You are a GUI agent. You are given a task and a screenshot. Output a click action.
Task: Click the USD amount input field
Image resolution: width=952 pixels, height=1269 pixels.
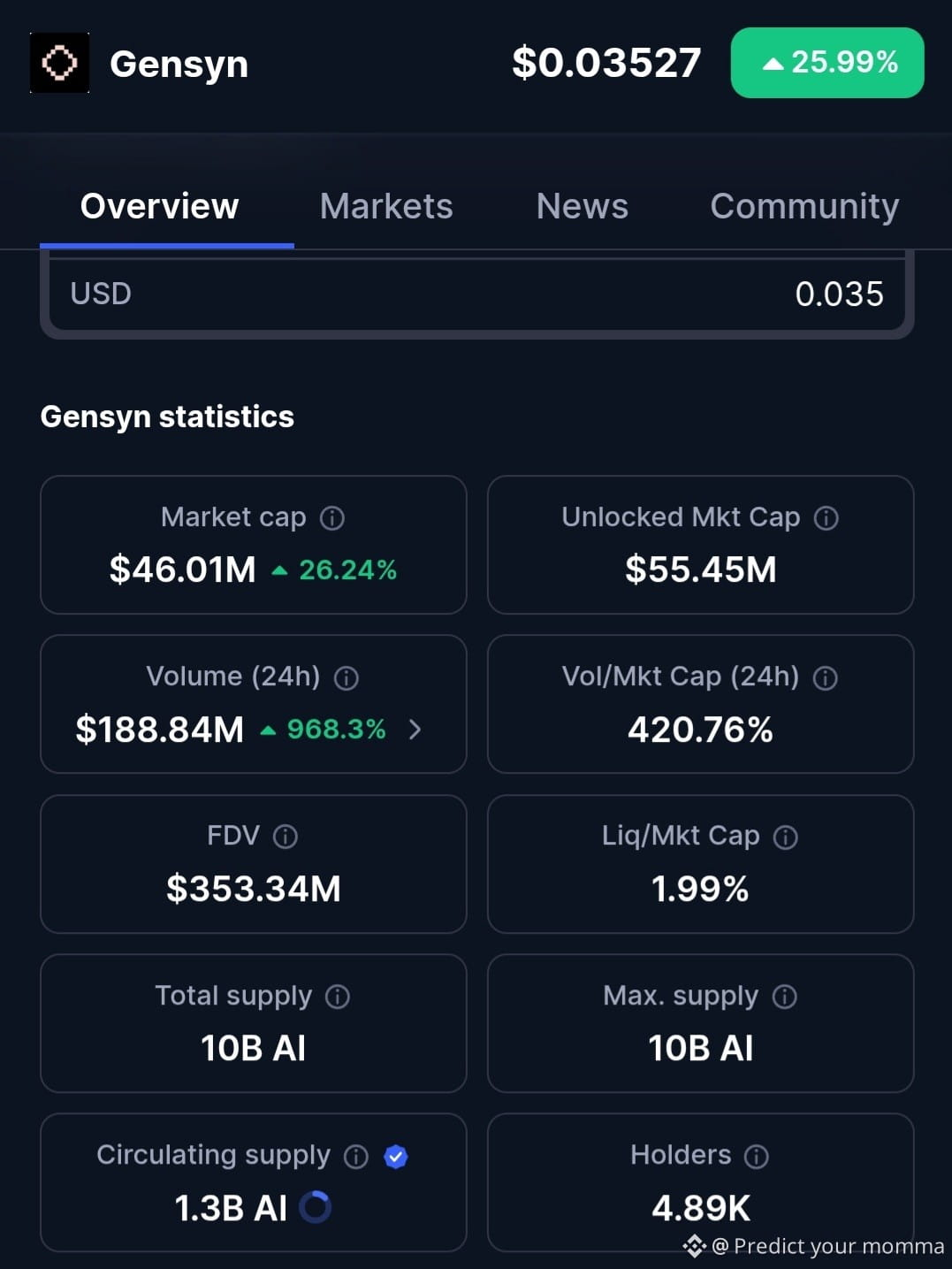[x=477, y=294]
